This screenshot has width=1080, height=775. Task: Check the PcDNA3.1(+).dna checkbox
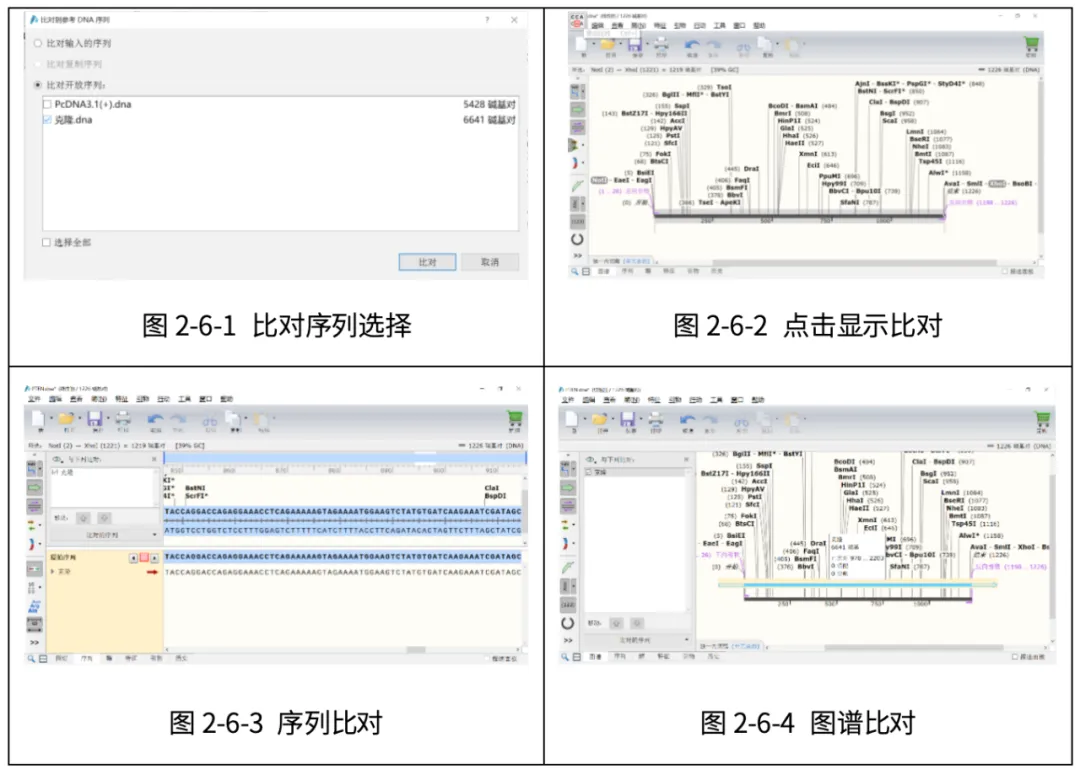(47, 104)
